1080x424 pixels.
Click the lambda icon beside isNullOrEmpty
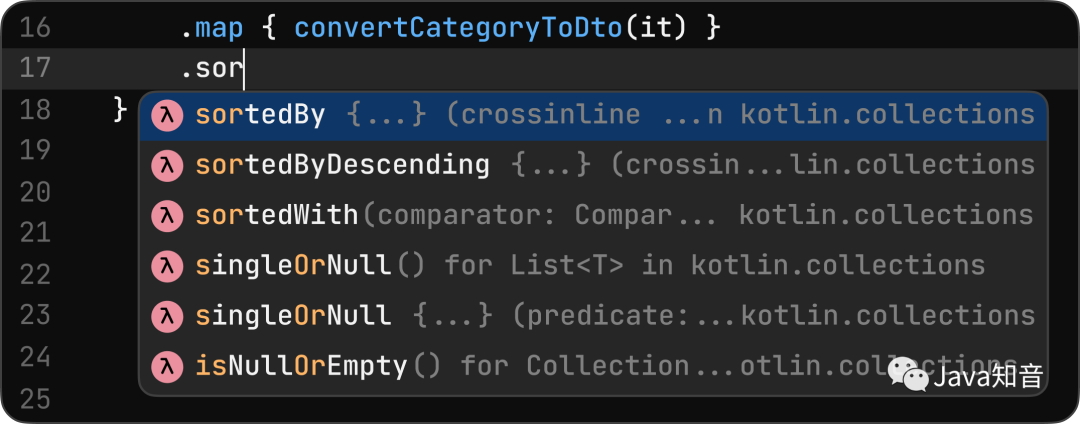point(166,366)
